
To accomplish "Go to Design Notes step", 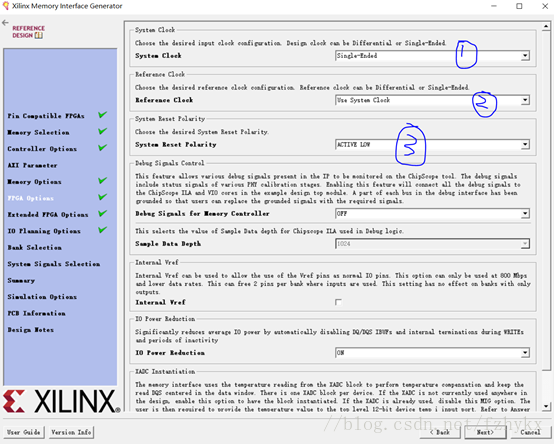I will (x=30, y=330).
